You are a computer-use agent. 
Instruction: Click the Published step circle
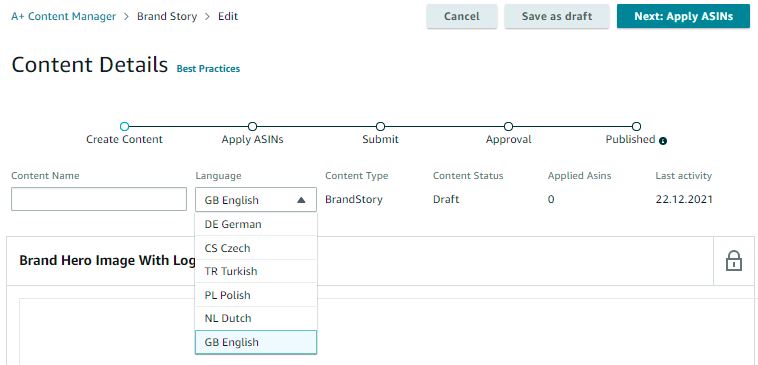pyautogui.click(x=636, y=127)
